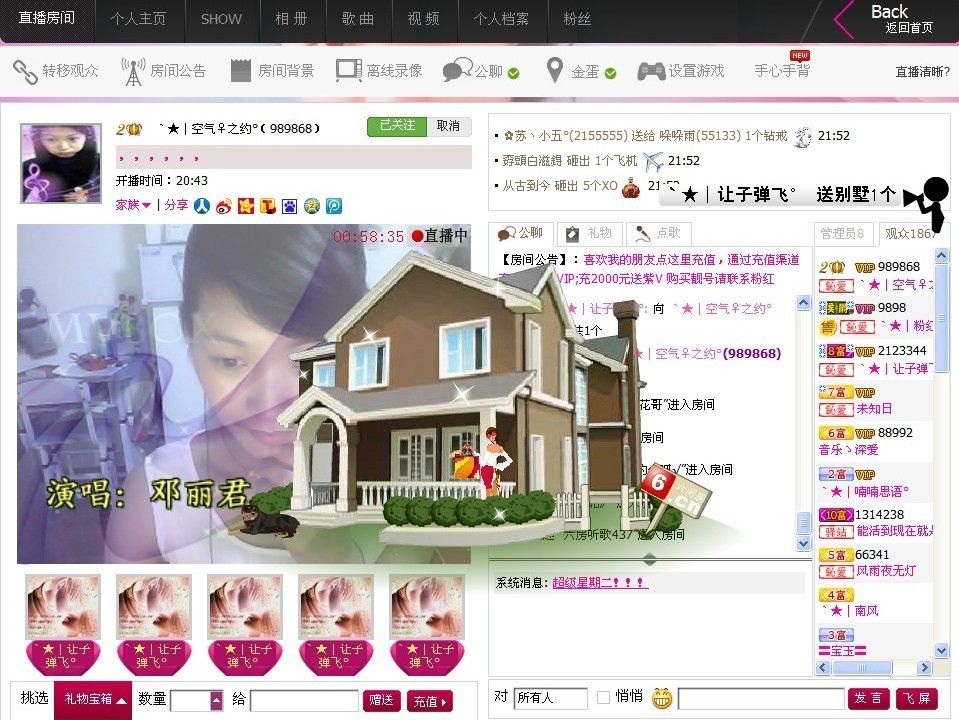Click the 赠送 gift send button

click(382, 700)
